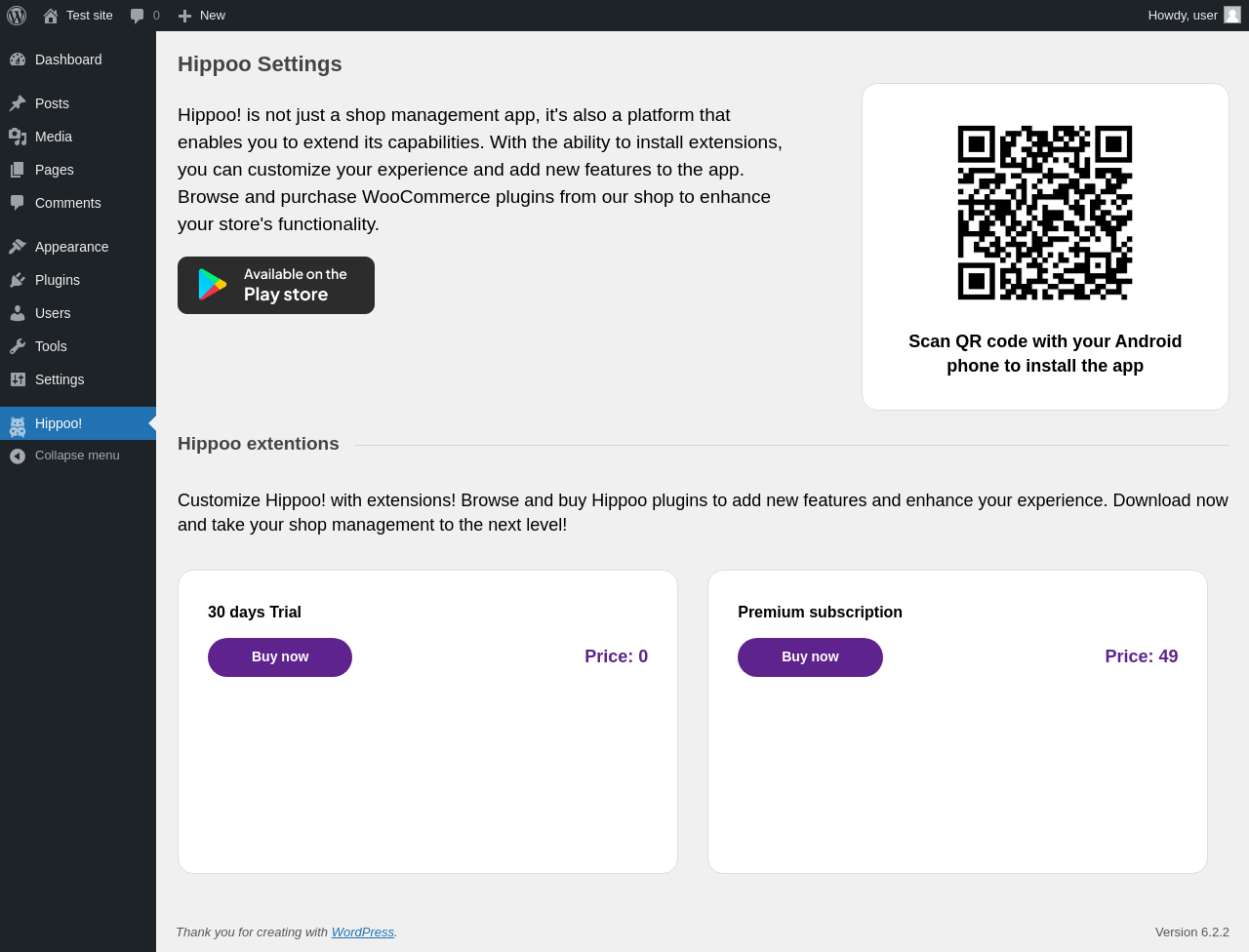Image resolution: width=1249 pixels, height=952 pixels.
Task: Select the Pages menu label
Action: 55,170
